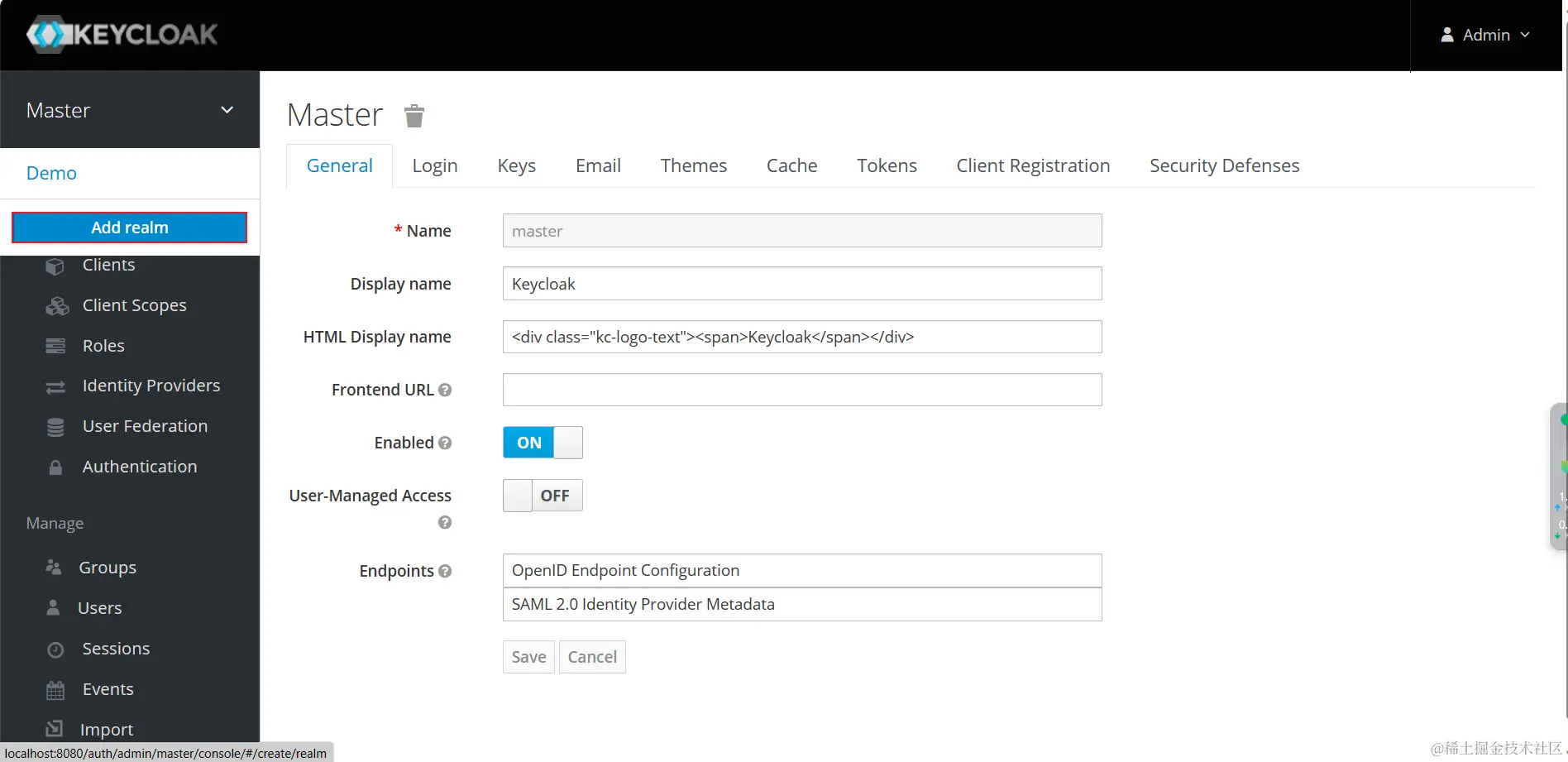Go to the Email tab
The image size is (1568, 762).
[x=598, y=165]
